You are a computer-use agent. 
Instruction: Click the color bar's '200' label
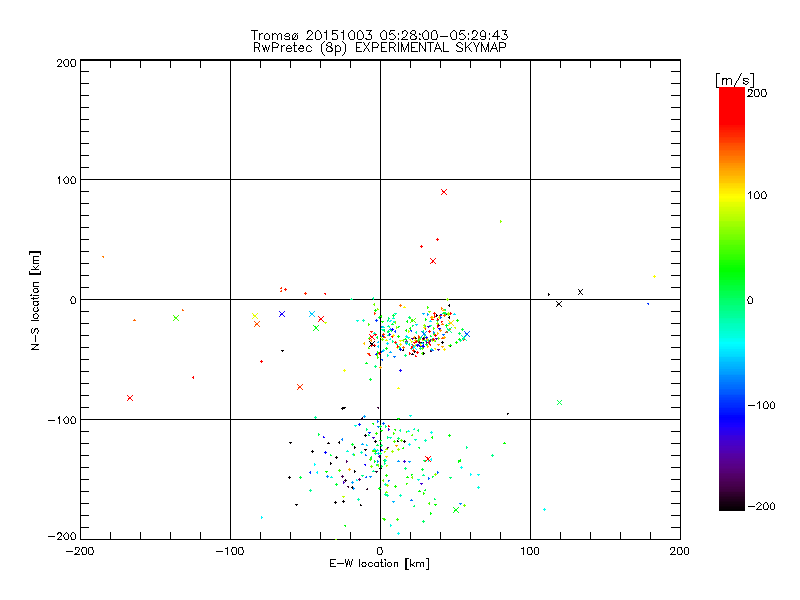[757, 93]
